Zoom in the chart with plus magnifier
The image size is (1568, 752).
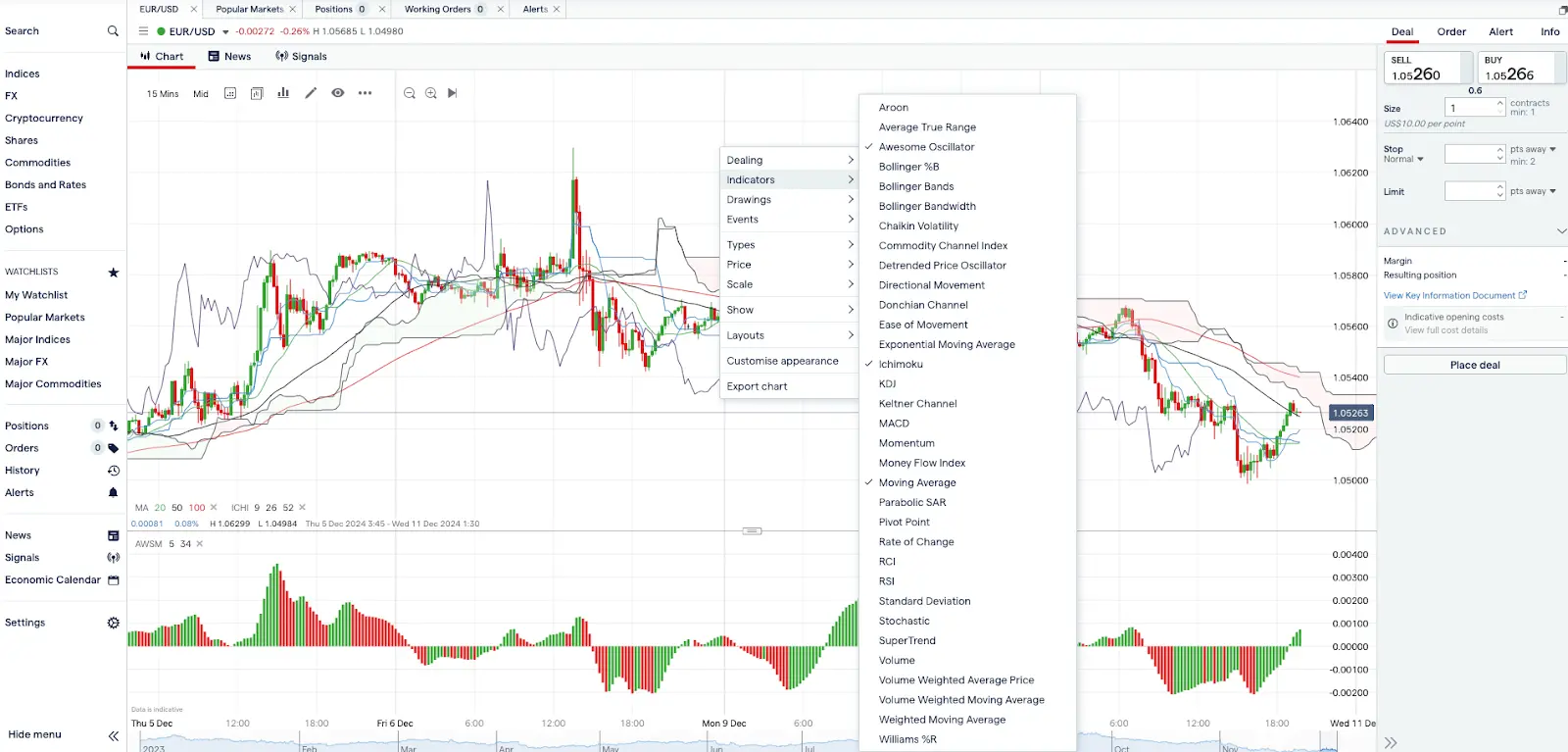(x=431, y=93)
